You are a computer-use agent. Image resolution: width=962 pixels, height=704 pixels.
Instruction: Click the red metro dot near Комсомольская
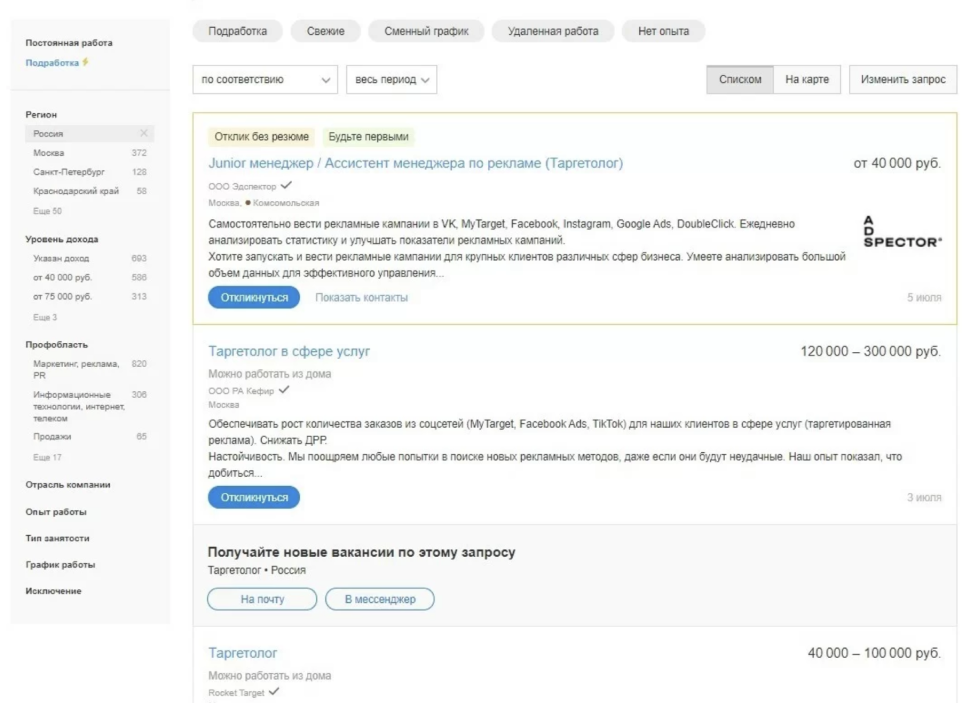(249, 202)
